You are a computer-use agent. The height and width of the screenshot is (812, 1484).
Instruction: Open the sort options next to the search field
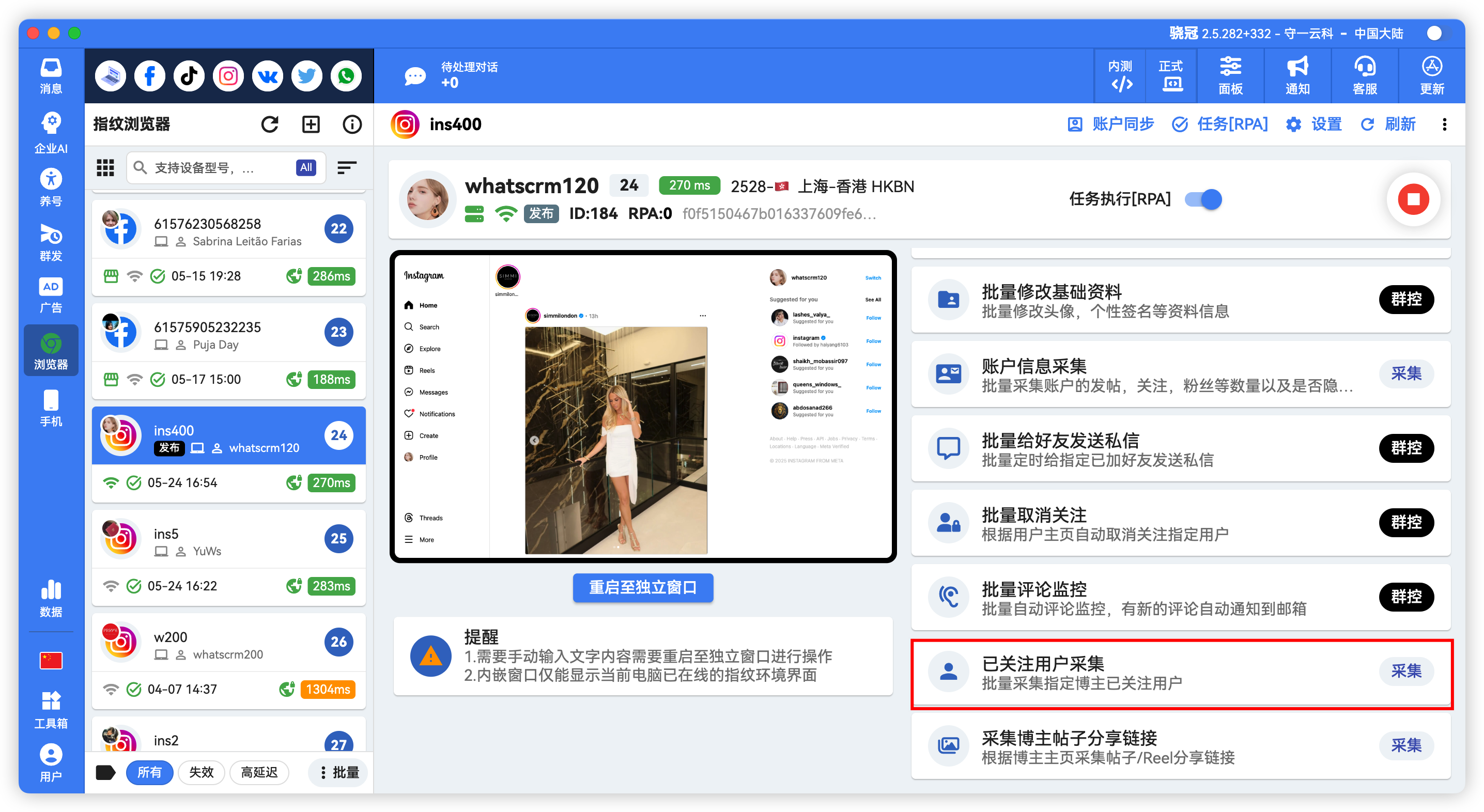[347, 167]
